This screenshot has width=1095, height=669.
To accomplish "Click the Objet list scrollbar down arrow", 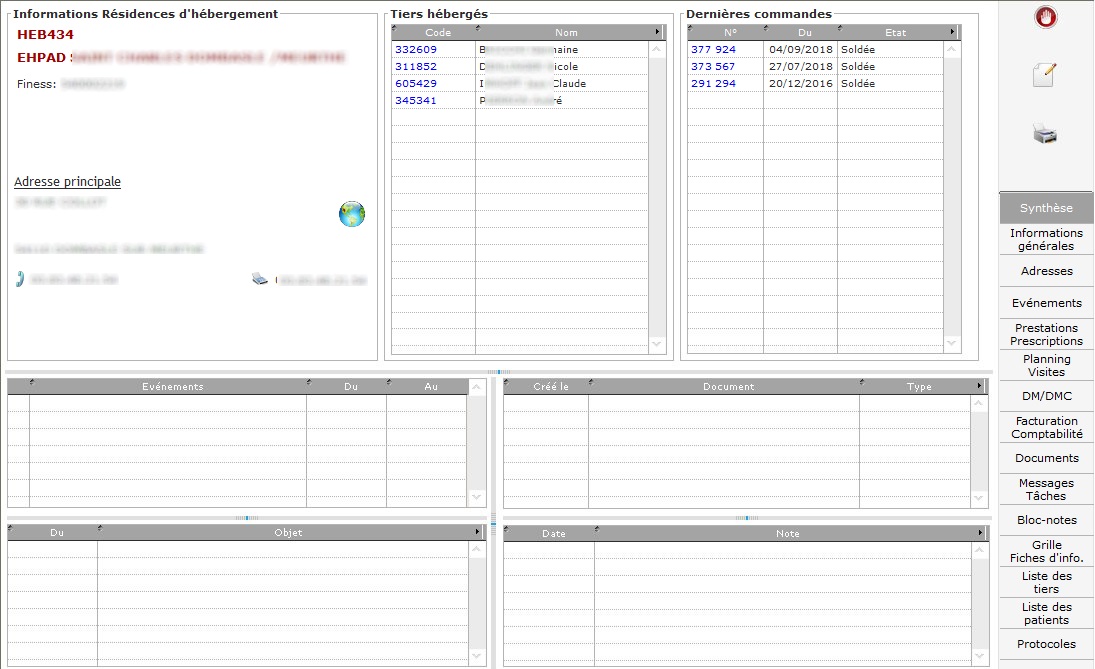I will click(x=476, y=656).
